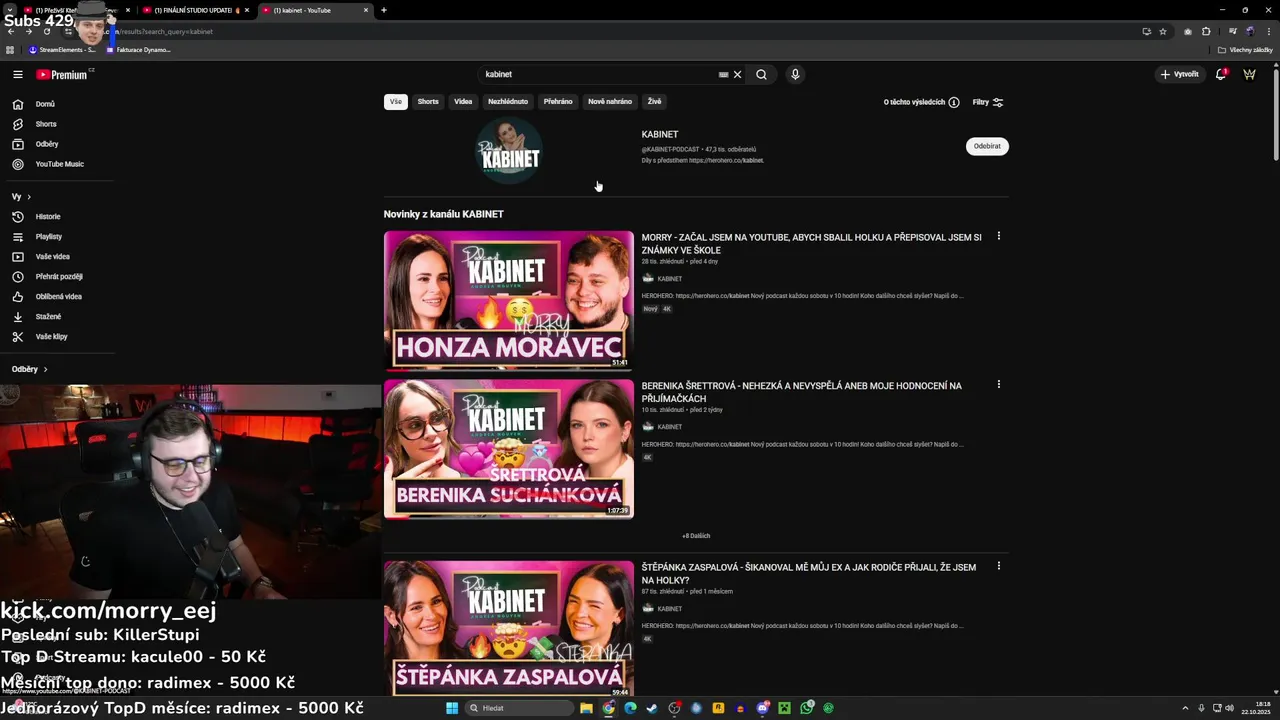
Task: Select the Nezhlédnuto filter chip
Action: coord(508,102)
